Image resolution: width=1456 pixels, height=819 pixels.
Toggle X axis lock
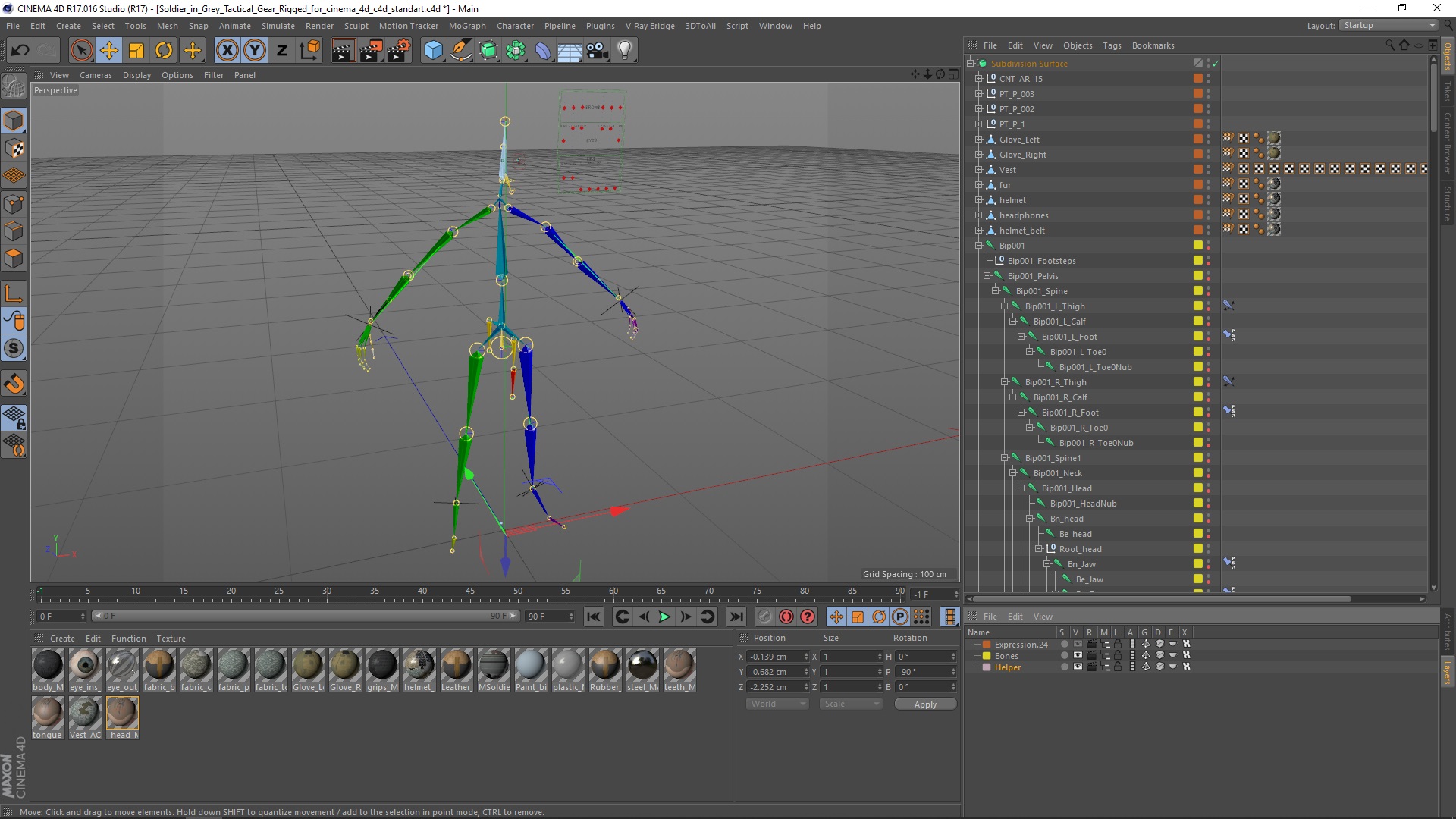pyautogui.click(x=227, y=51)
